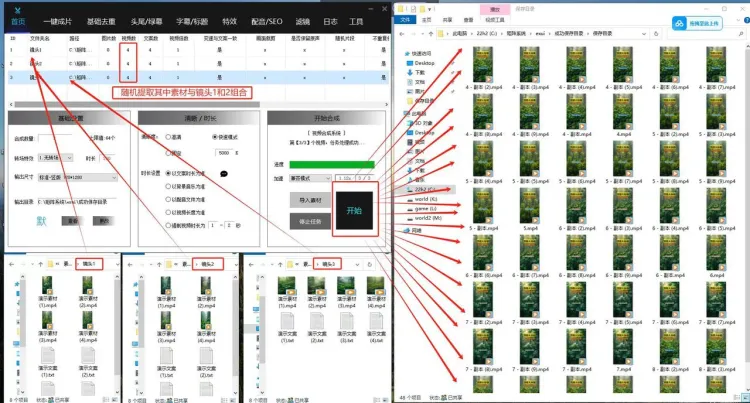Expand the address bar dropdown in 镜头2 window

[235, 264]
